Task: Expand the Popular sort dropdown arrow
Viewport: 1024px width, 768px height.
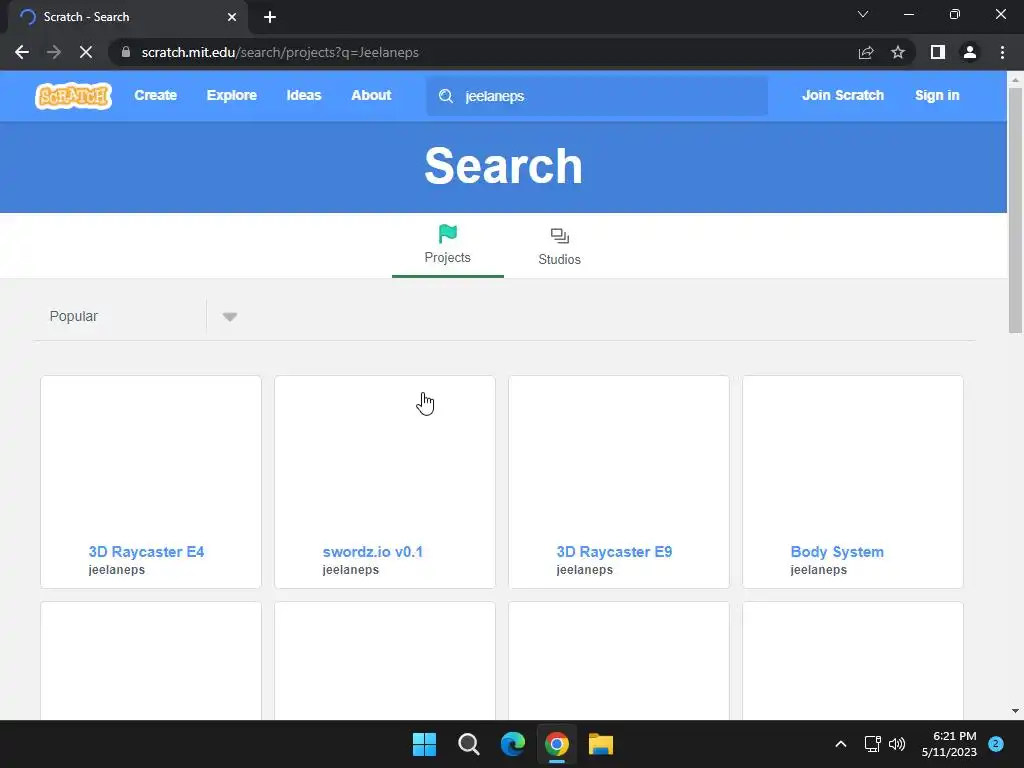Action: click(229, 317)
